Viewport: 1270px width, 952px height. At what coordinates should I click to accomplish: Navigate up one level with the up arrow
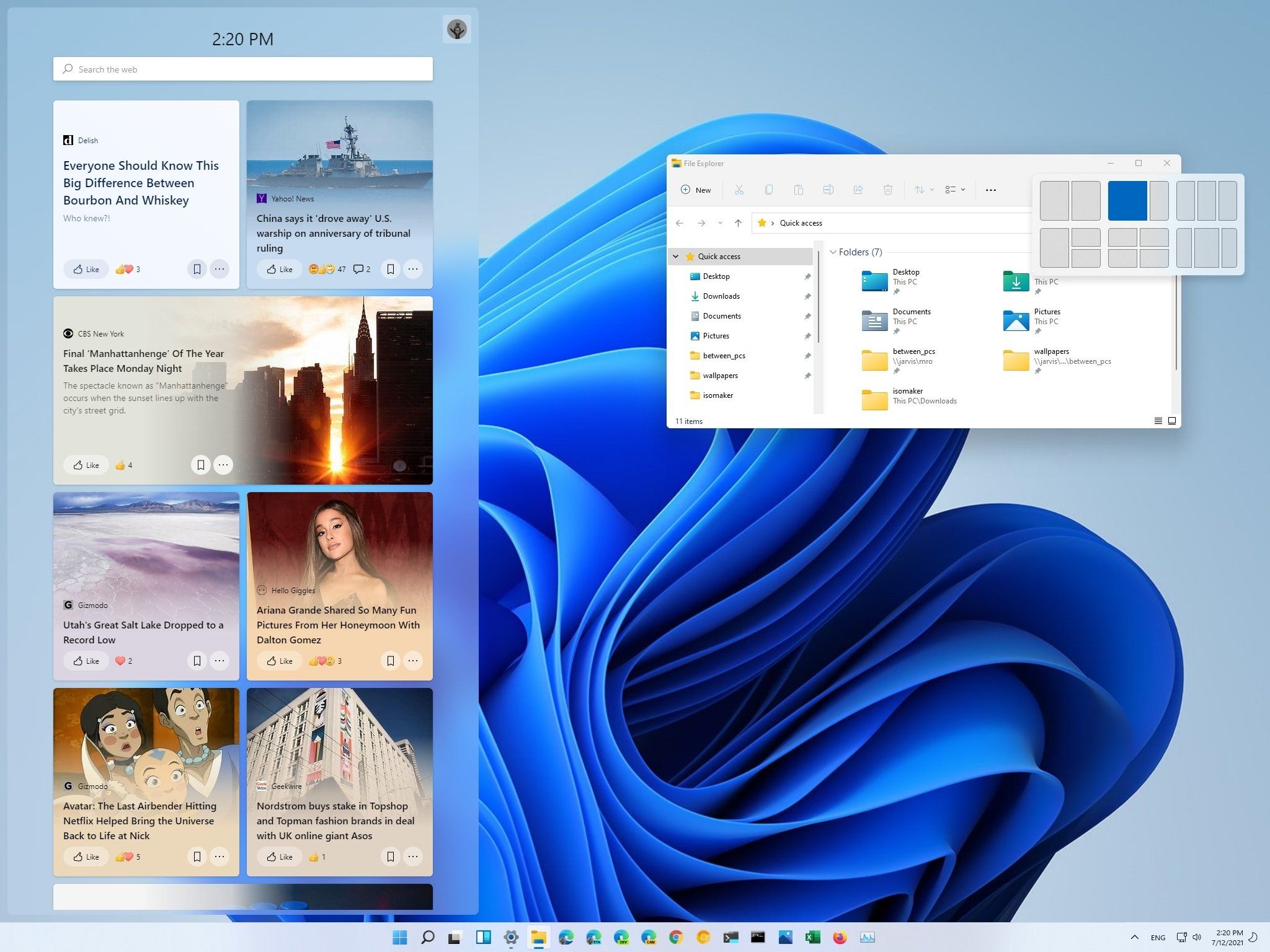click(x=738, y=223)
